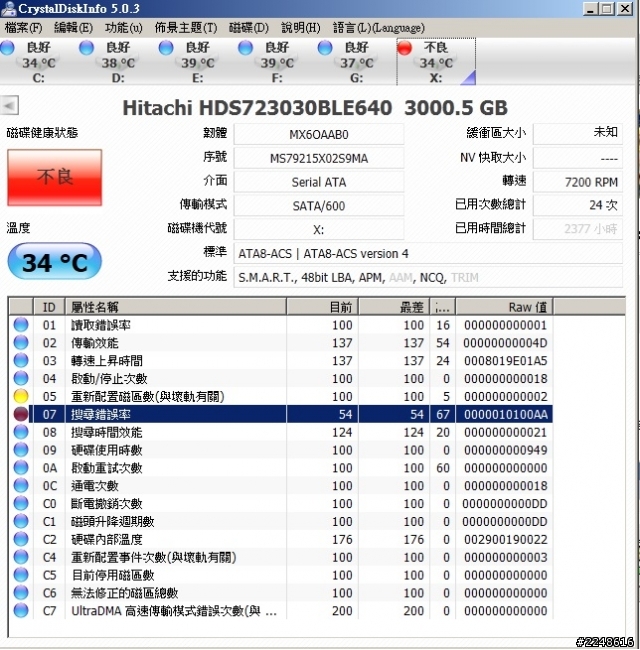Click status orb of row C1 磁頭升降週期數
640x650 pixels.
click(x=21, y=521)
